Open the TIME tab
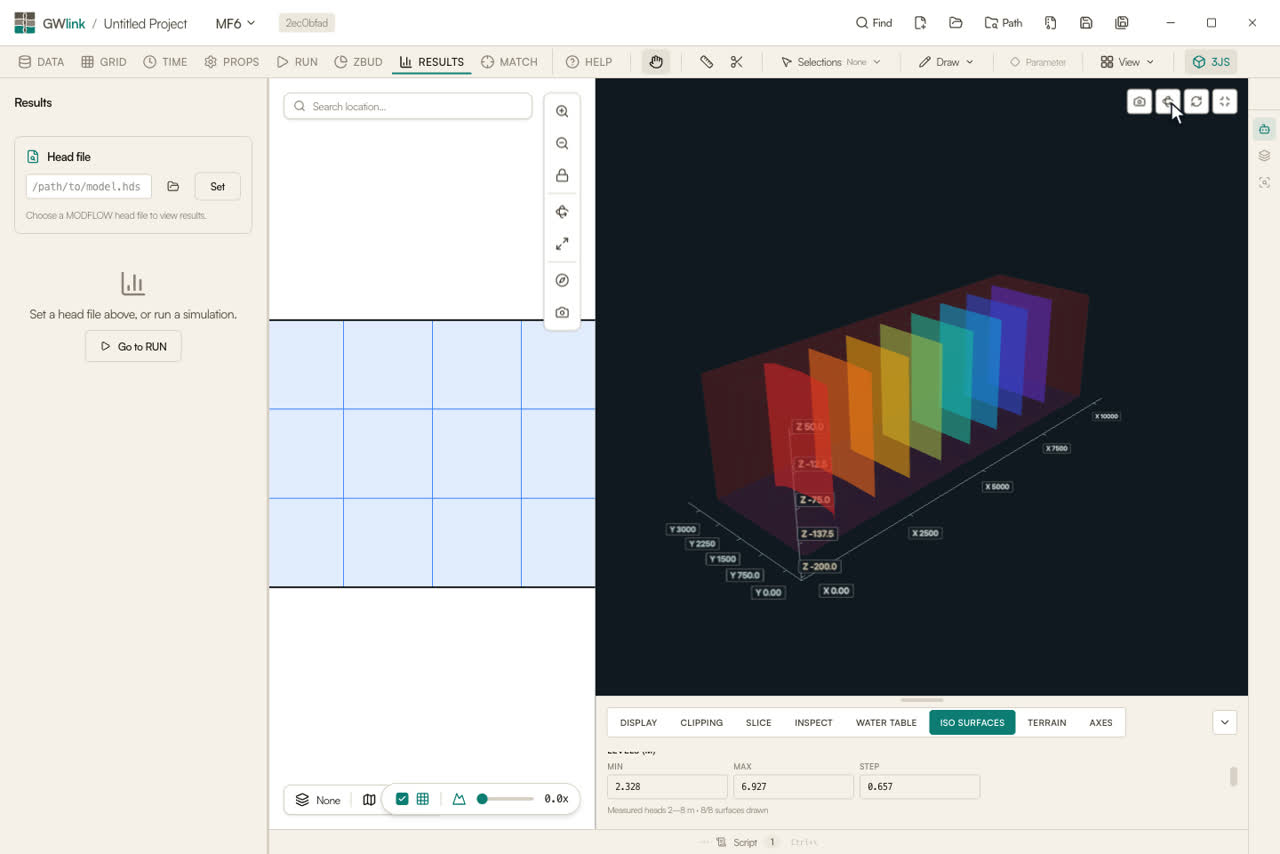The width and height of the screenshot is (1280, 854). [x=165, y=62]
